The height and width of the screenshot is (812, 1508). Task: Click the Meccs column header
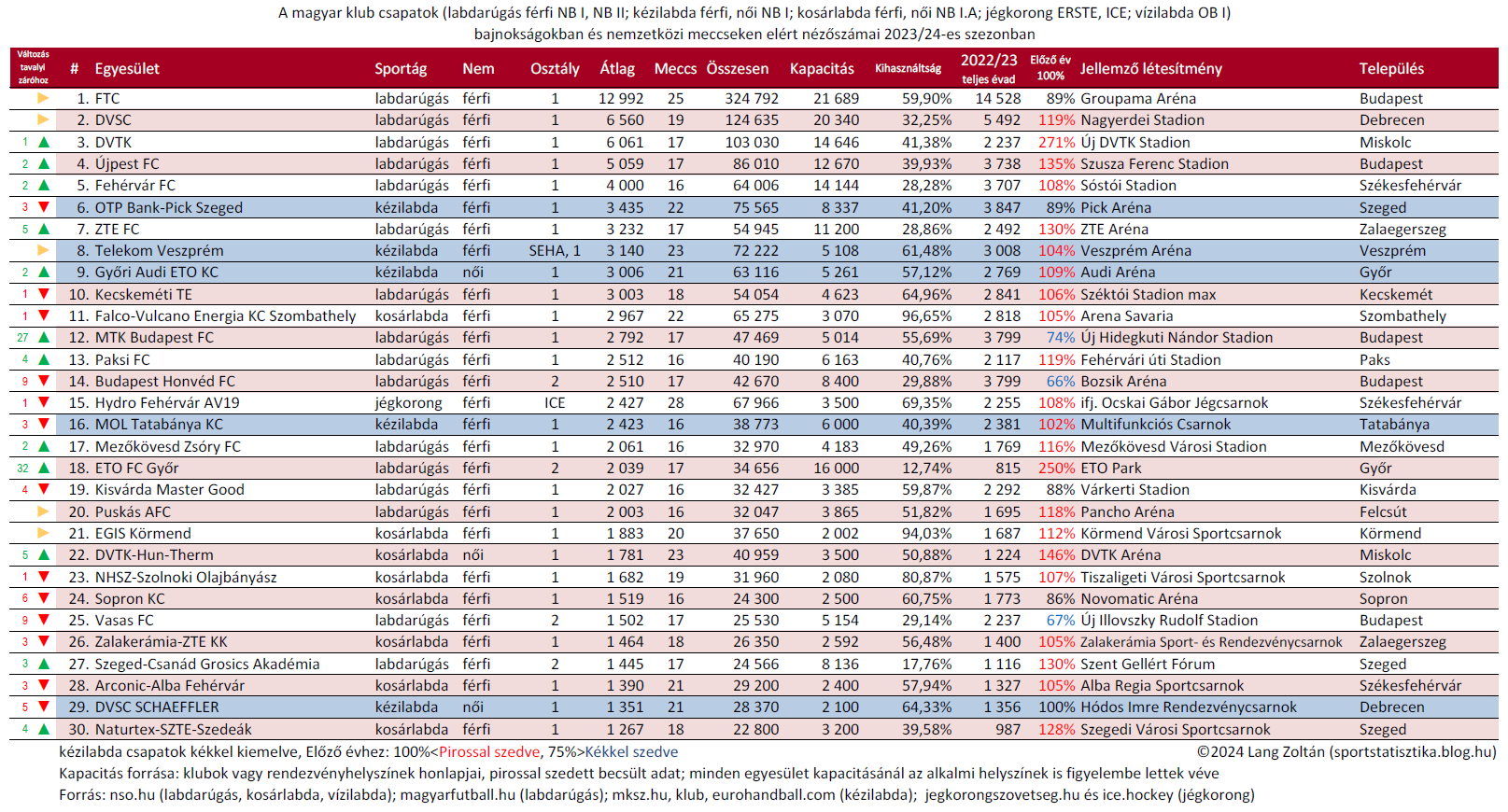(675, 69)
